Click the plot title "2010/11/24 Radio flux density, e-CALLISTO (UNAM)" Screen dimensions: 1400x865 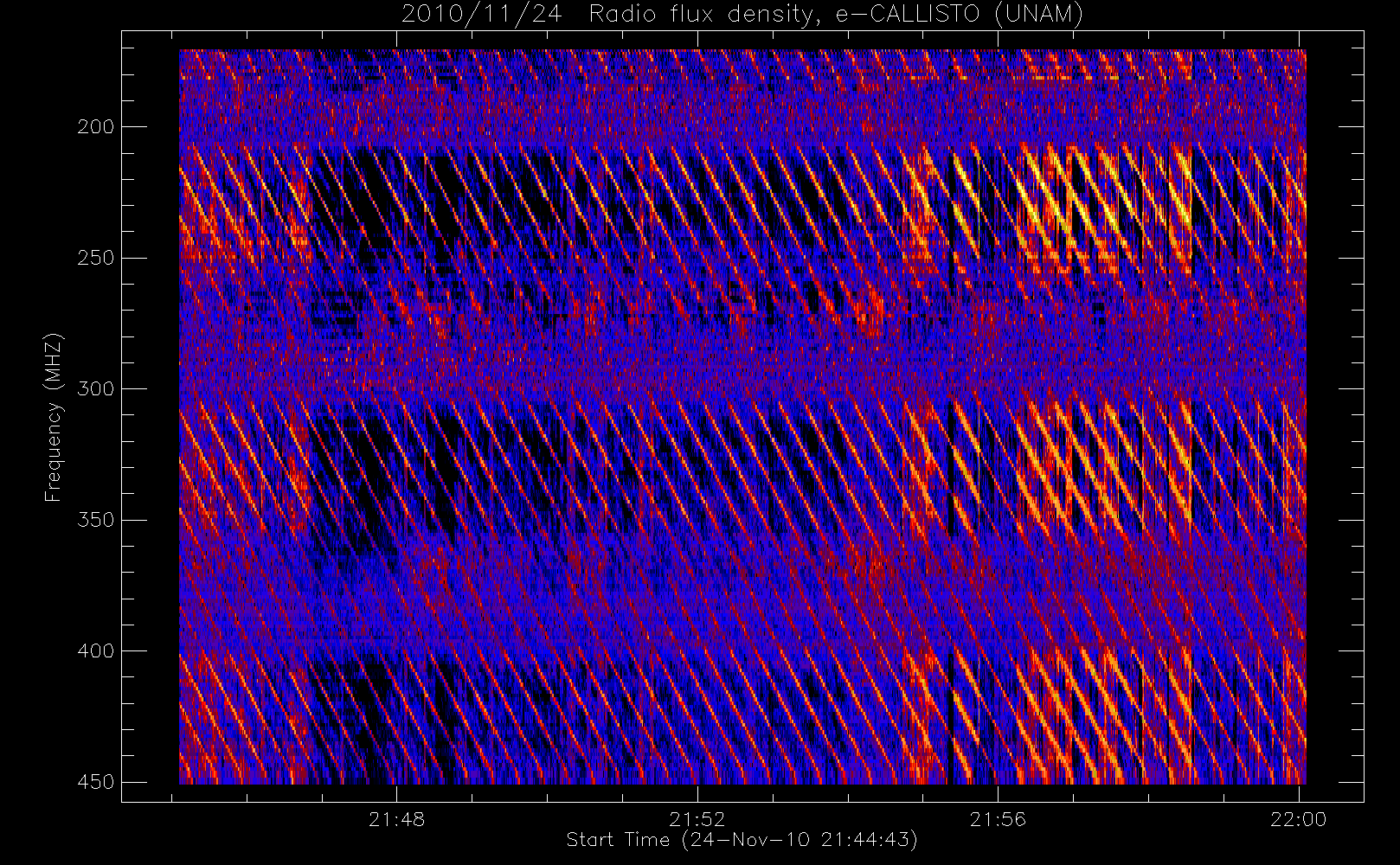tap(742, 14)
